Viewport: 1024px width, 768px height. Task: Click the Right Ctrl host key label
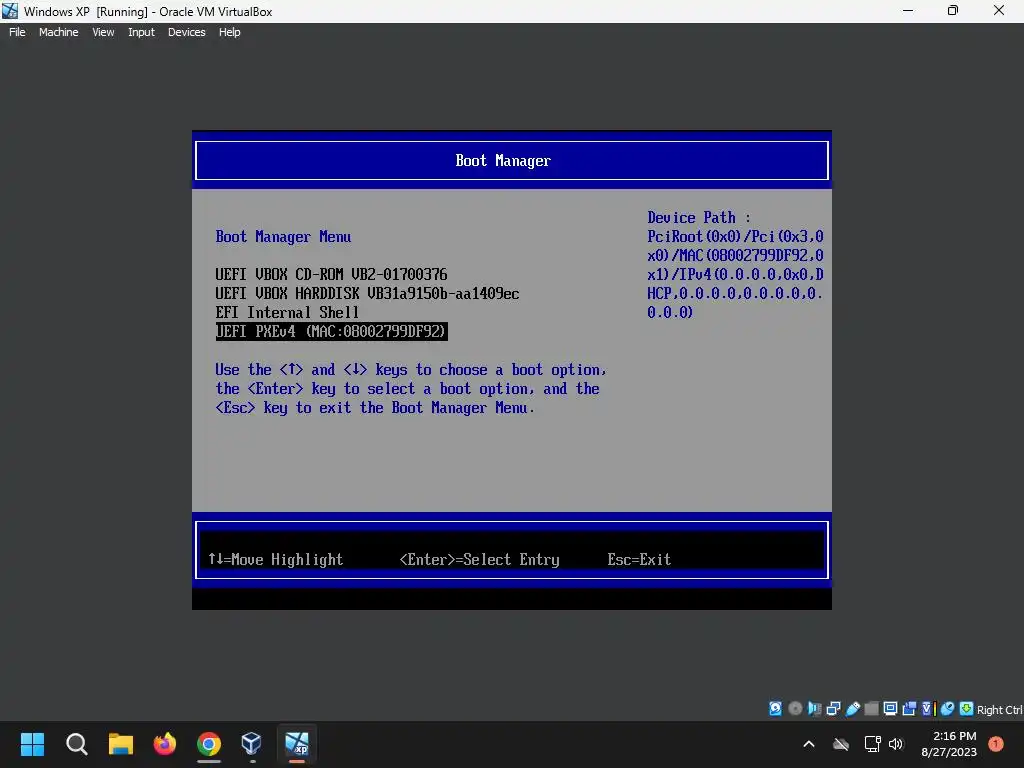pos(999,710)
